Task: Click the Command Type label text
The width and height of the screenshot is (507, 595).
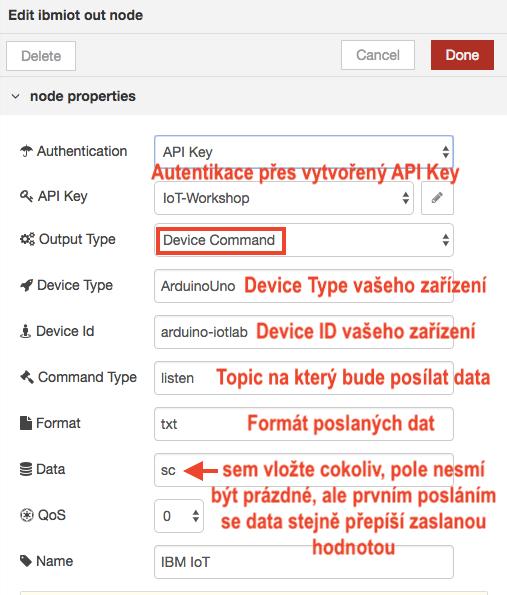Action: click(x=88, y=378)
